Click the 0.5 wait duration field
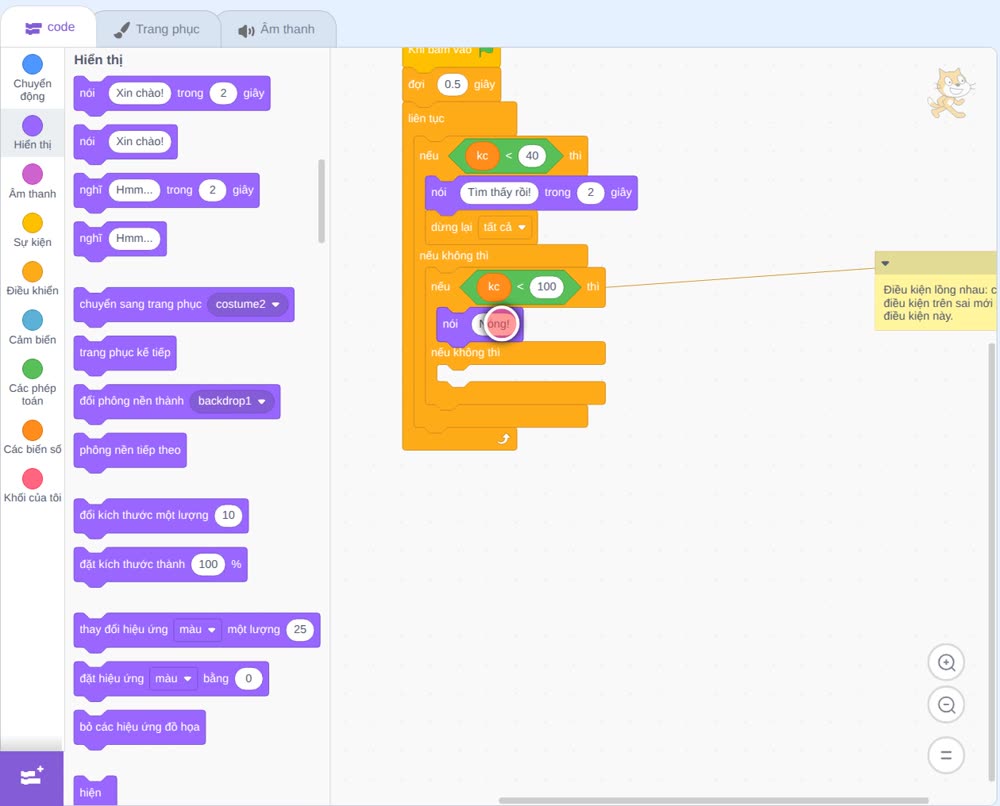The height and width of the screenshot is (806, 1000). point(452,84)
